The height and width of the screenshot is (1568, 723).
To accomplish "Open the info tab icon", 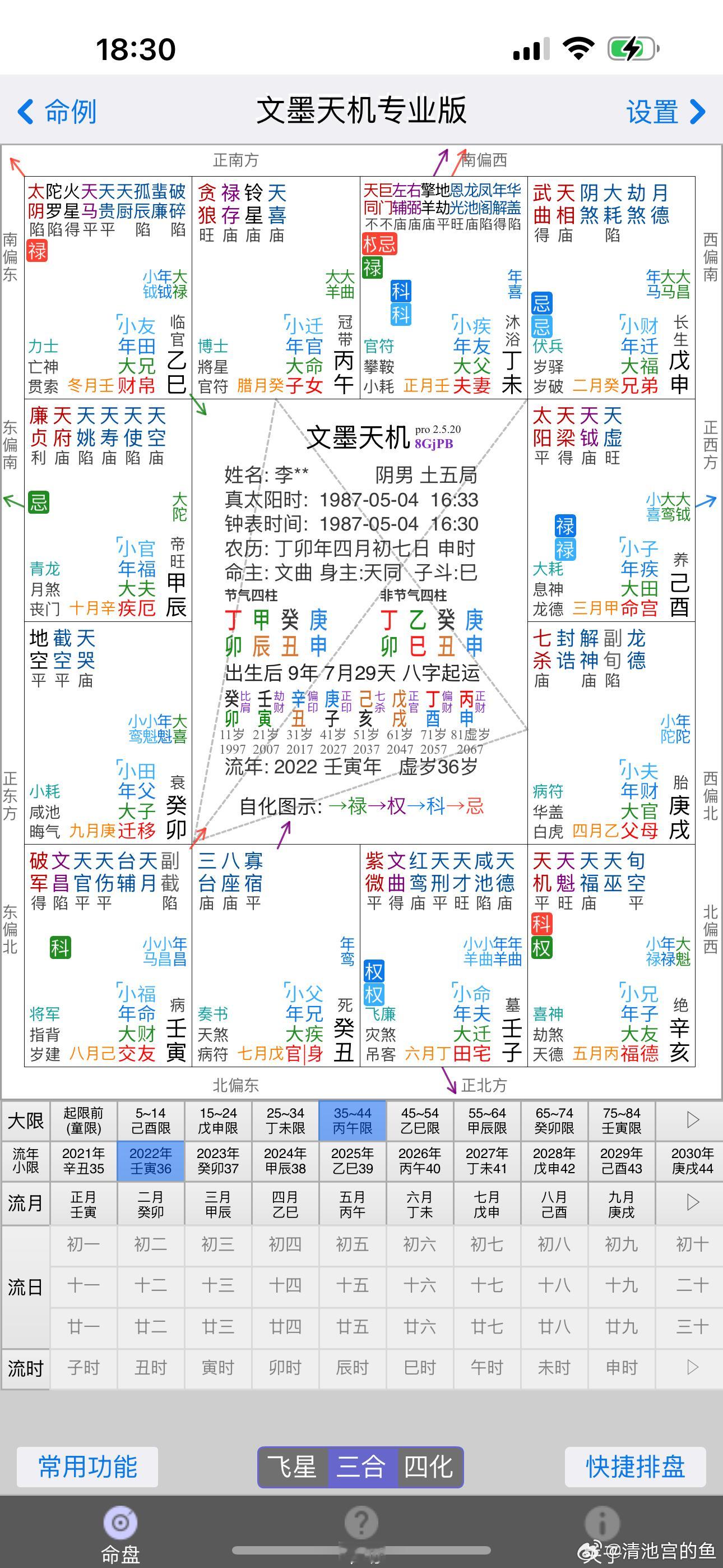I will (x=602, y=1523).
